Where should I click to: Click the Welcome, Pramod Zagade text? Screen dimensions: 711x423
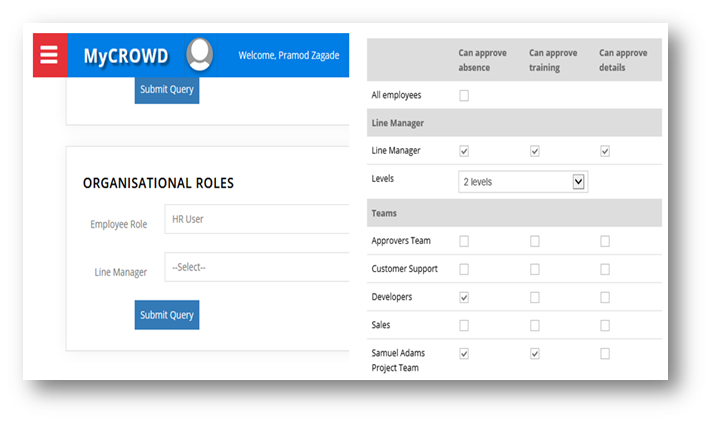(x=288, y=55)
